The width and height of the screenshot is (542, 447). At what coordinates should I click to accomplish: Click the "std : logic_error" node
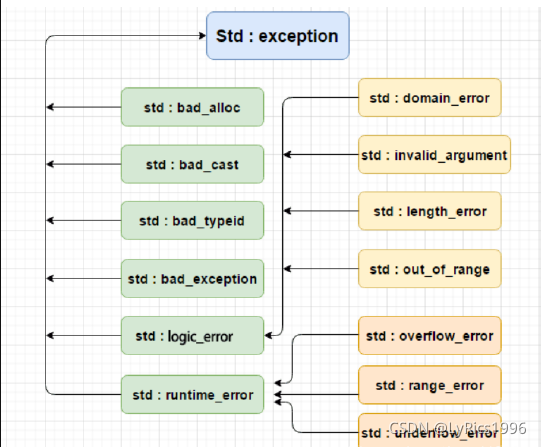click(x=193, y=335)
